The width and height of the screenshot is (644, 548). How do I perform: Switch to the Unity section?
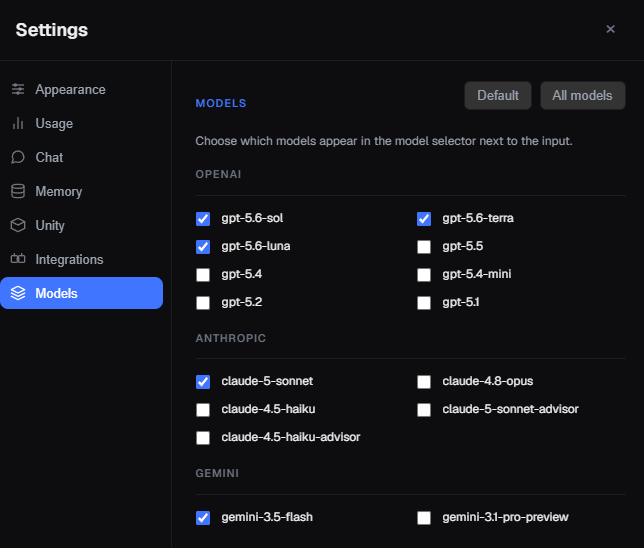point(81,225)
